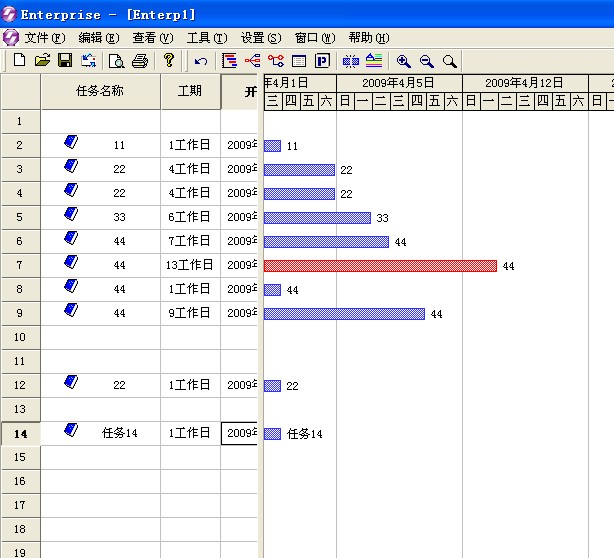Click the 13工作日 duration cell

pyautogui.click(x=190, y=265)
